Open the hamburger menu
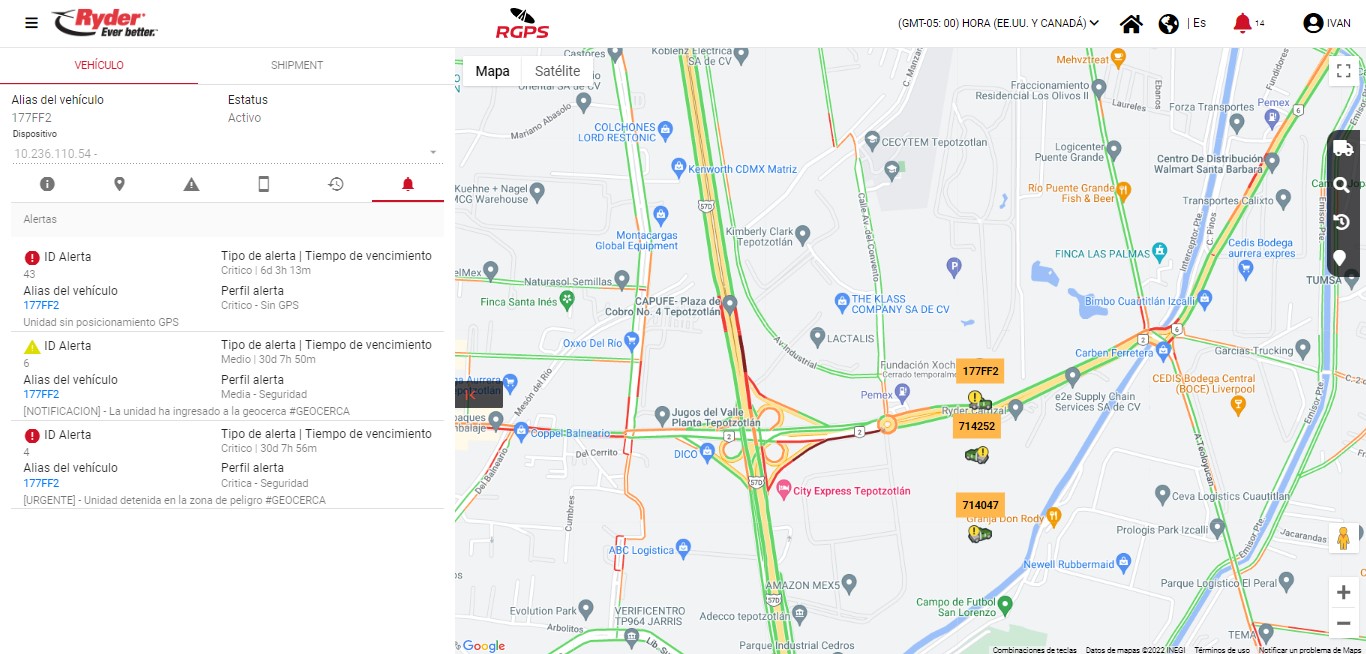1366x654 pixels. 32,23
